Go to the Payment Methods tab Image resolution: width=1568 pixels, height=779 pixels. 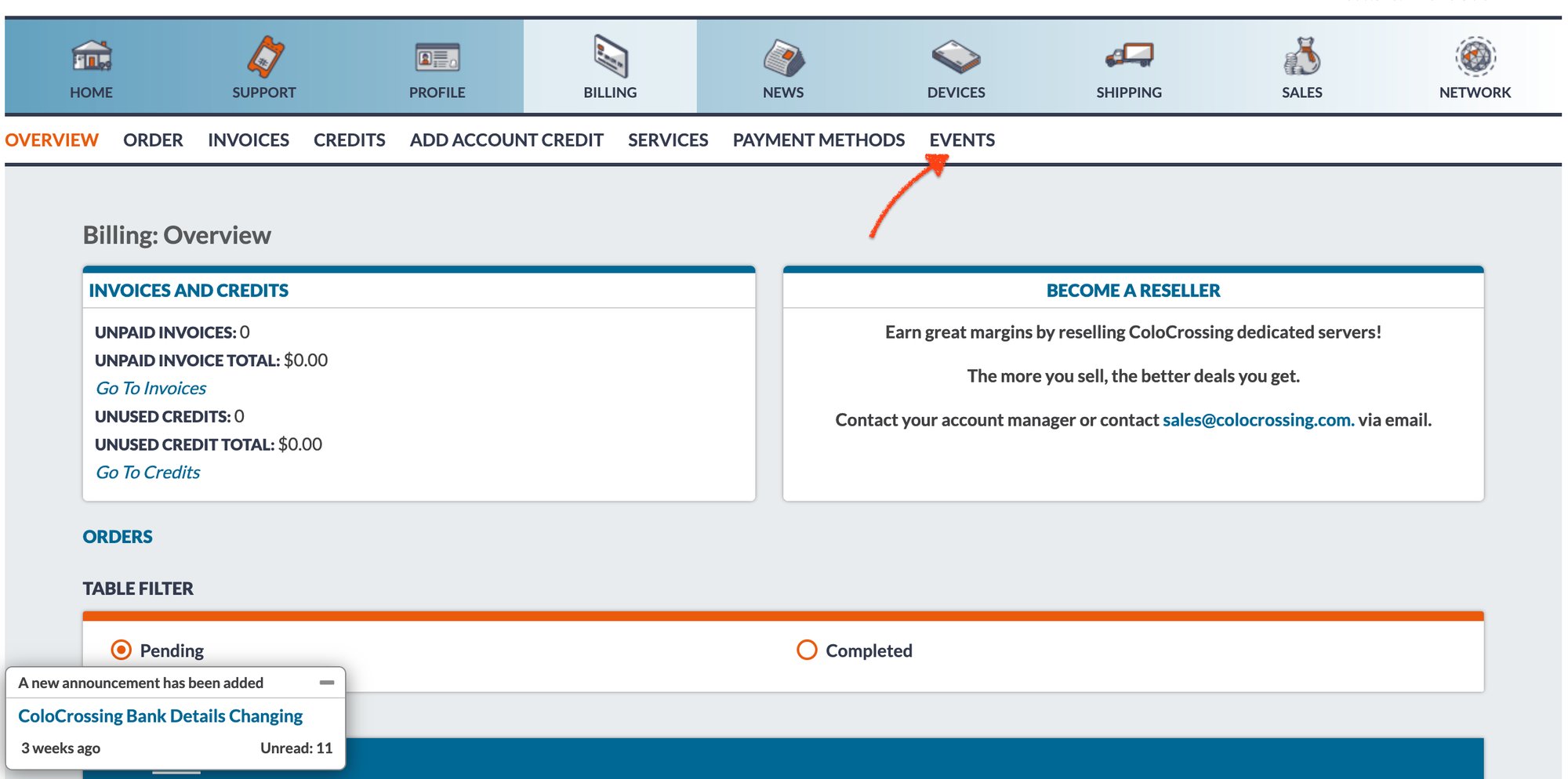click(818, 140)
